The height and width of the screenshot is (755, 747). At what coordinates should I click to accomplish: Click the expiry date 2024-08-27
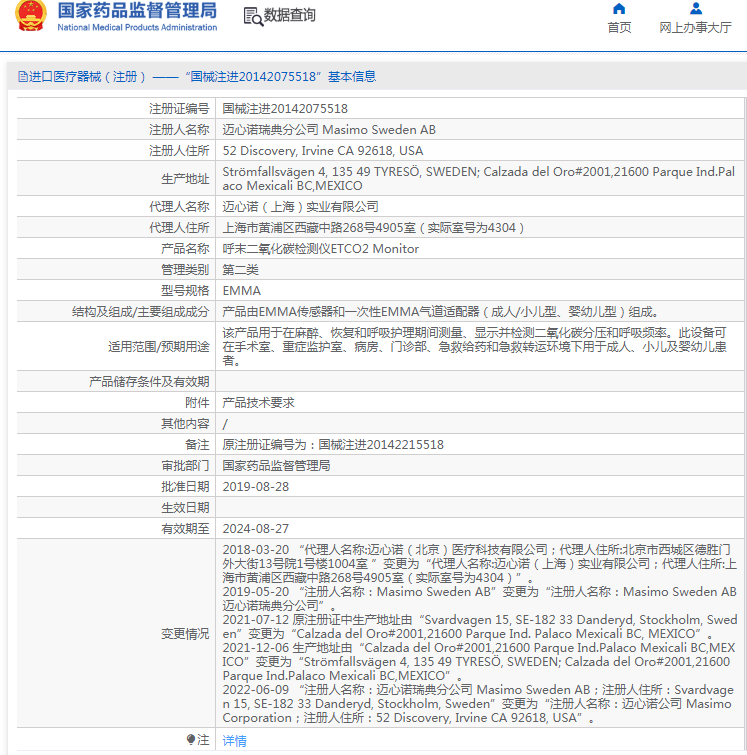click(x=255, y=528)
